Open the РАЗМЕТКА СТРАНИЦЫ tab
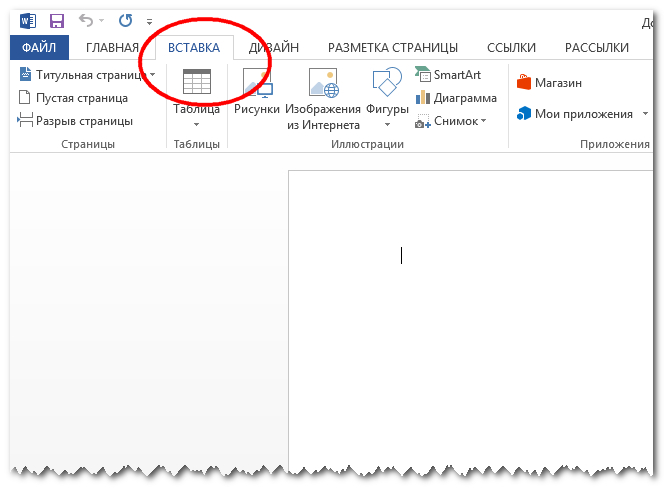 click(393, 47)
